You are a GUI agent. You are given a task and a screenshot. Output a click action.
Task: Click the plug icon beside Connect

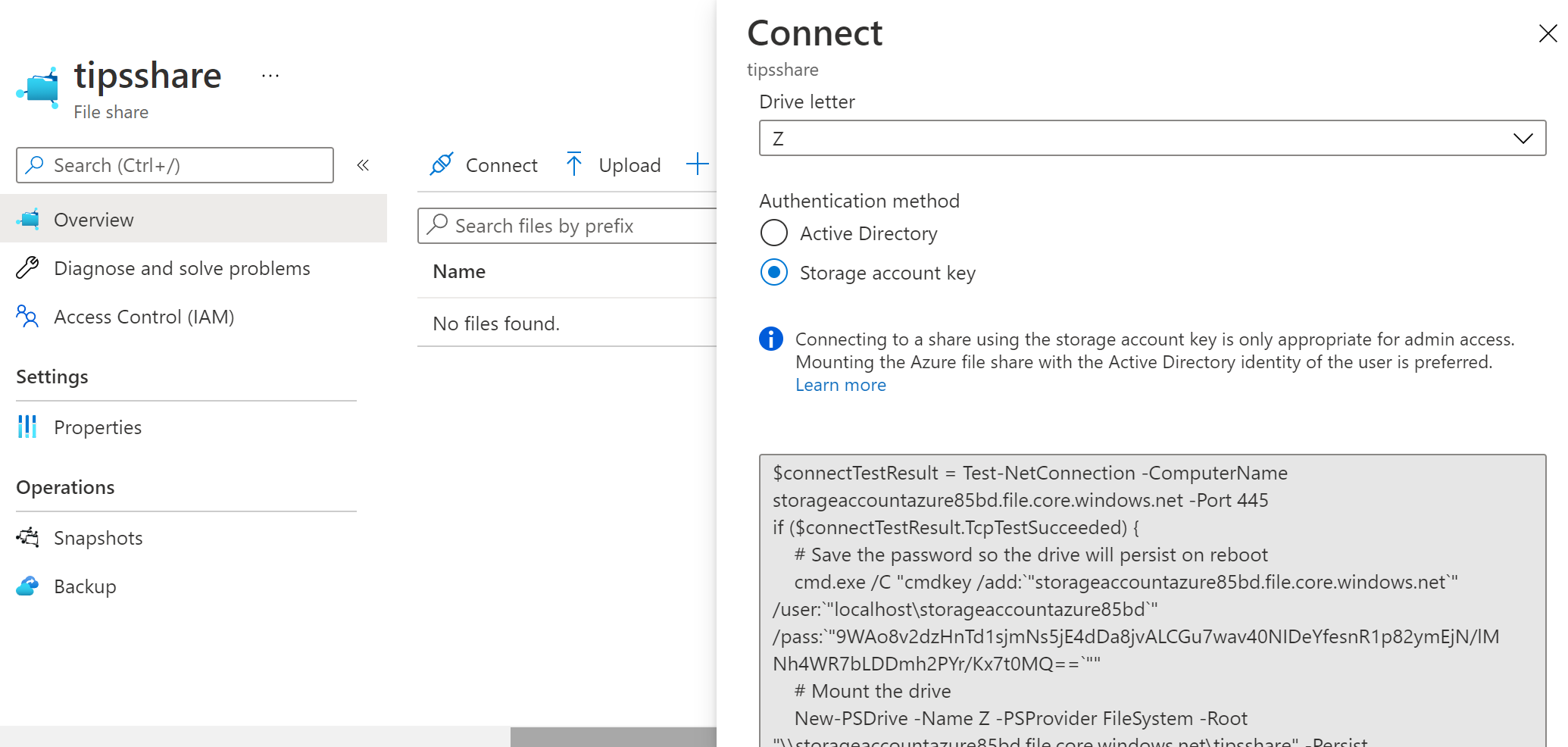442,164
